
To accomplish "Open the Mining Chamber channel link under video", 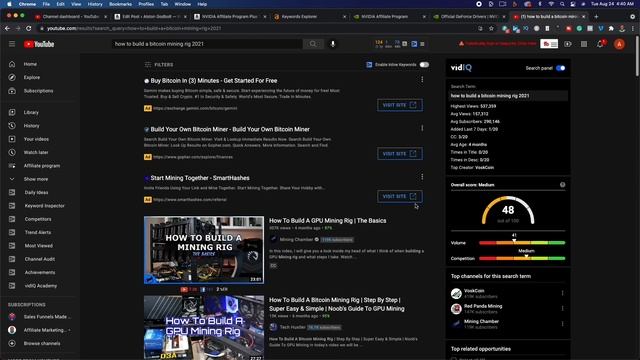I will (x=296, y=240).
